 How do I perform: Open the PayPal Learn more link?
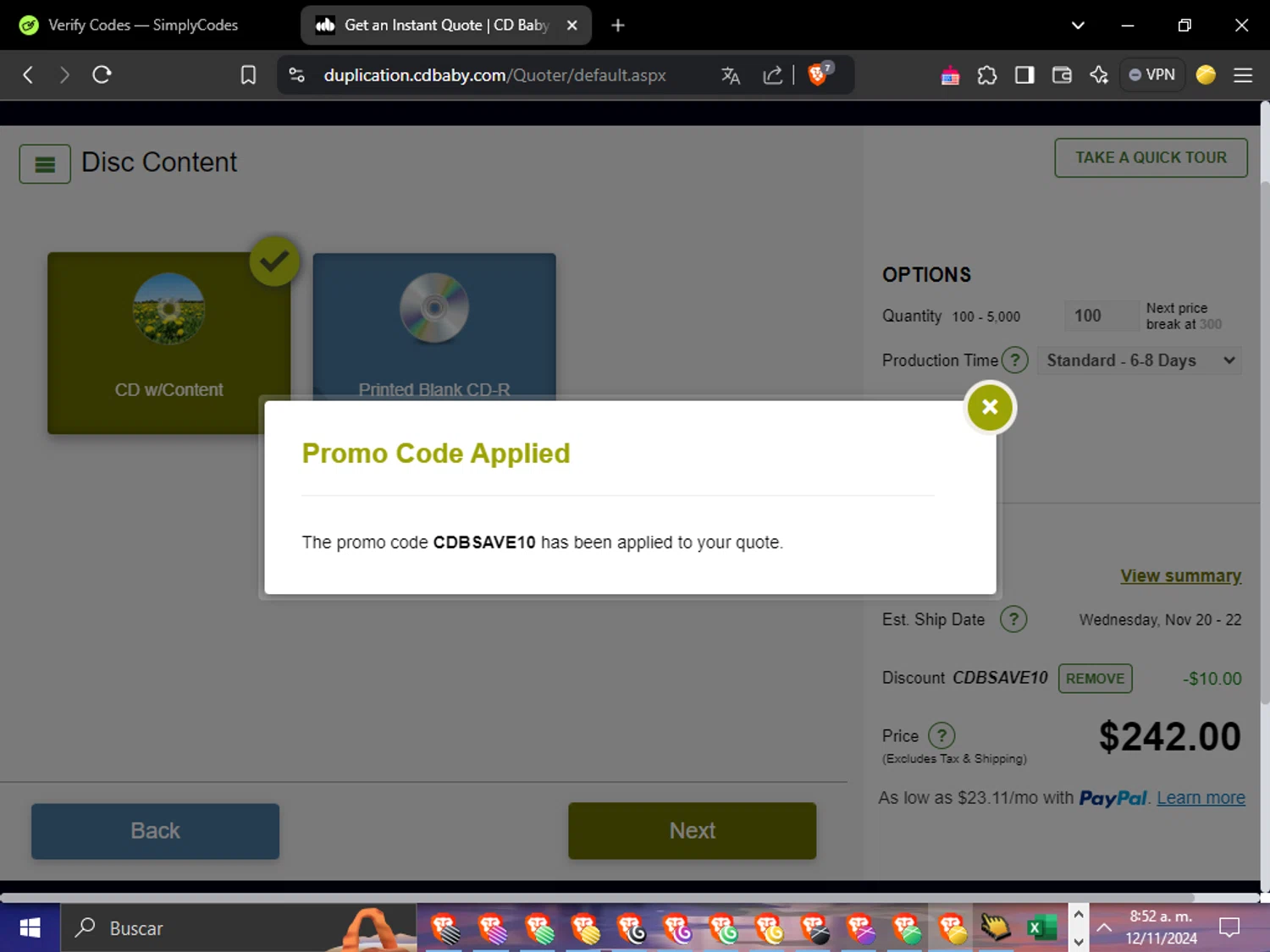coord(1201,798)
